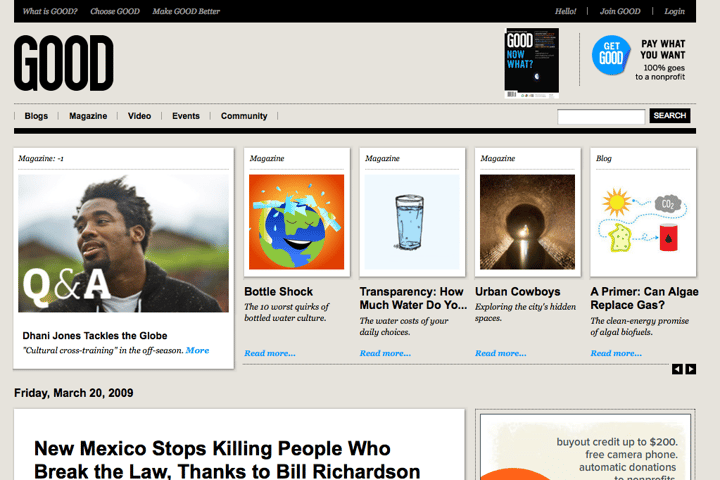Open the algae primer illustration

[643, 222]
